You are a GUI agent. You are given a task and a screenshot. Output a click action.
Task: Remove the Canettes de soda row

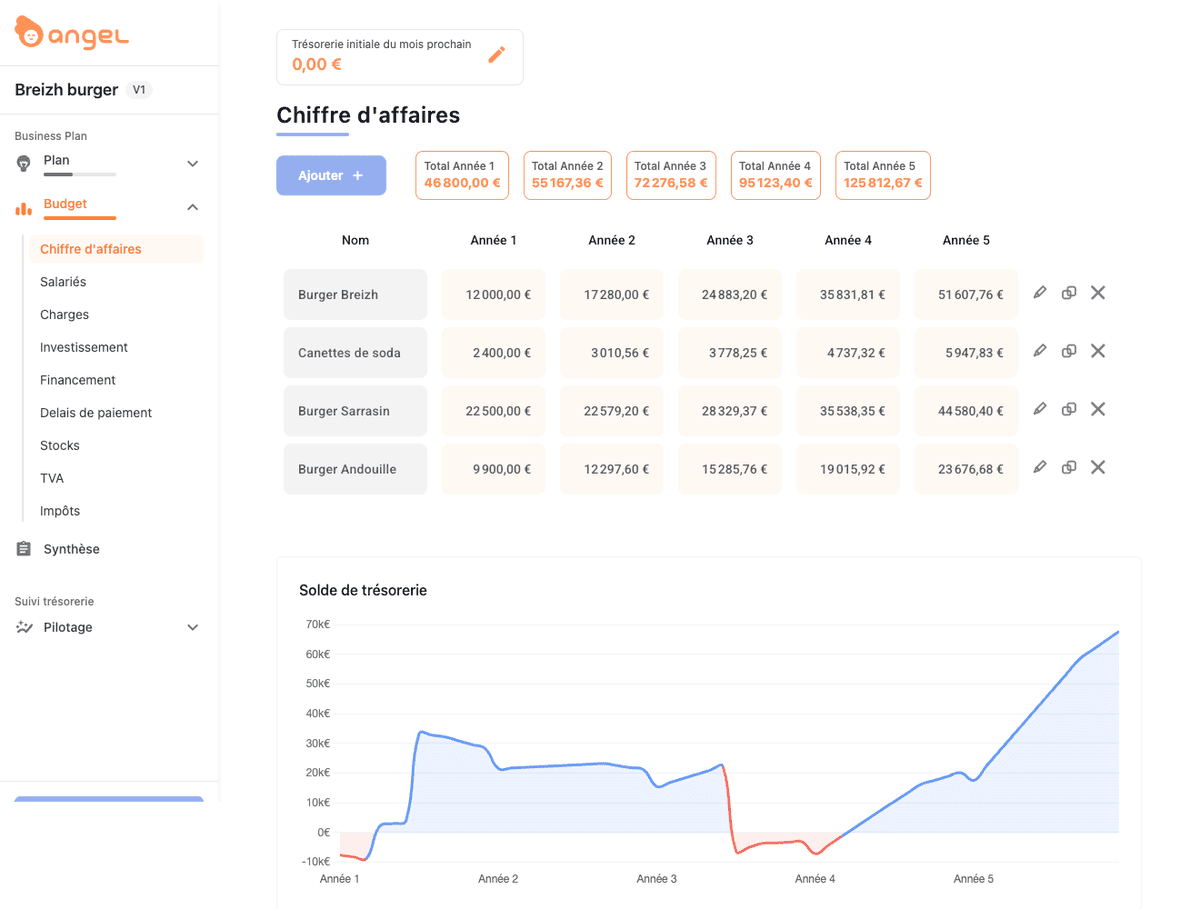coord(1098,351)
